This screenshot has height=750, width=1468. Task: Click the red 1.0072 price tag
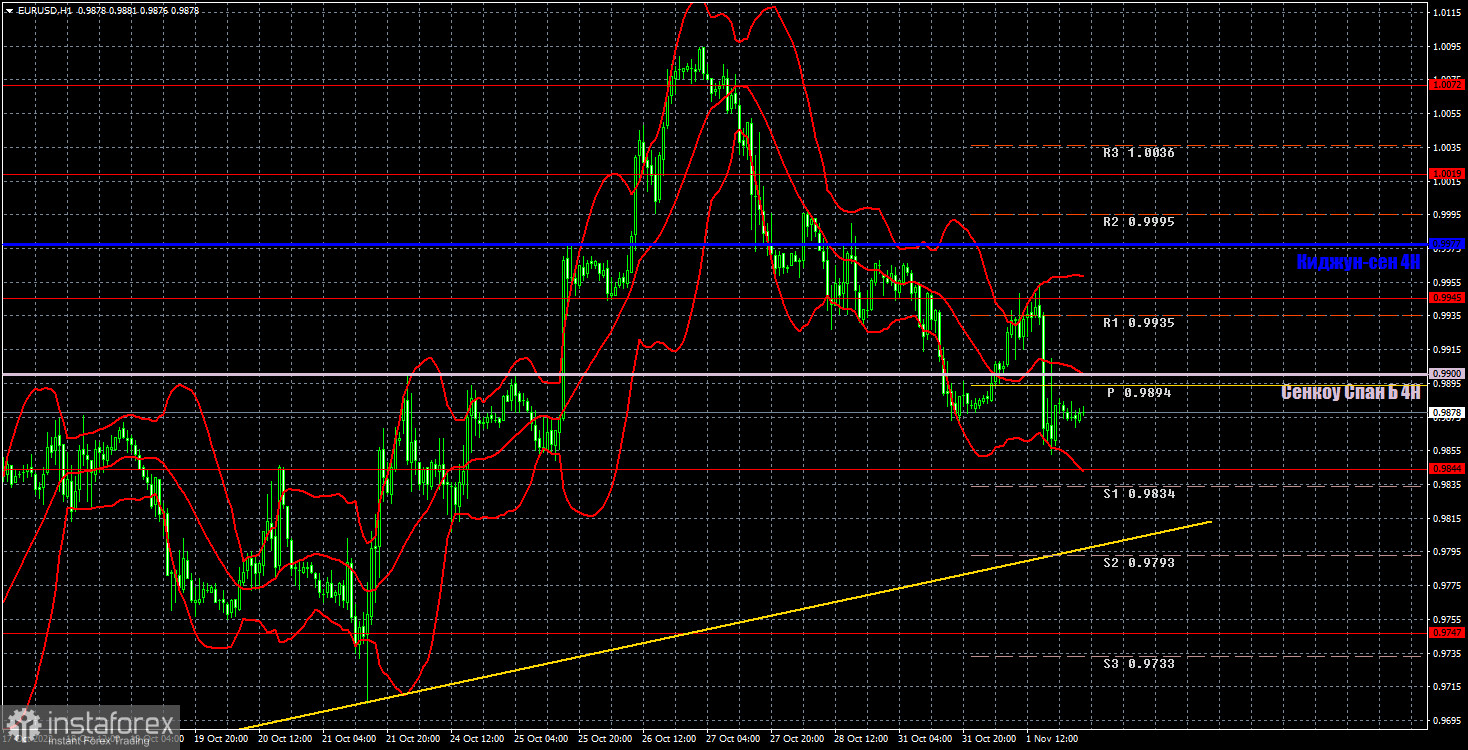tap(1447, 85)
